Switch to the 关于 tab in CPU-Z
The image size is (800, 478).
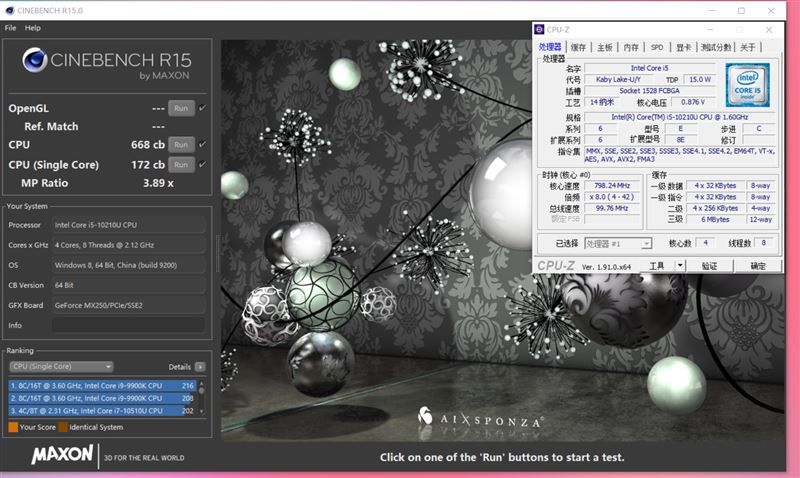pos(748,47)
